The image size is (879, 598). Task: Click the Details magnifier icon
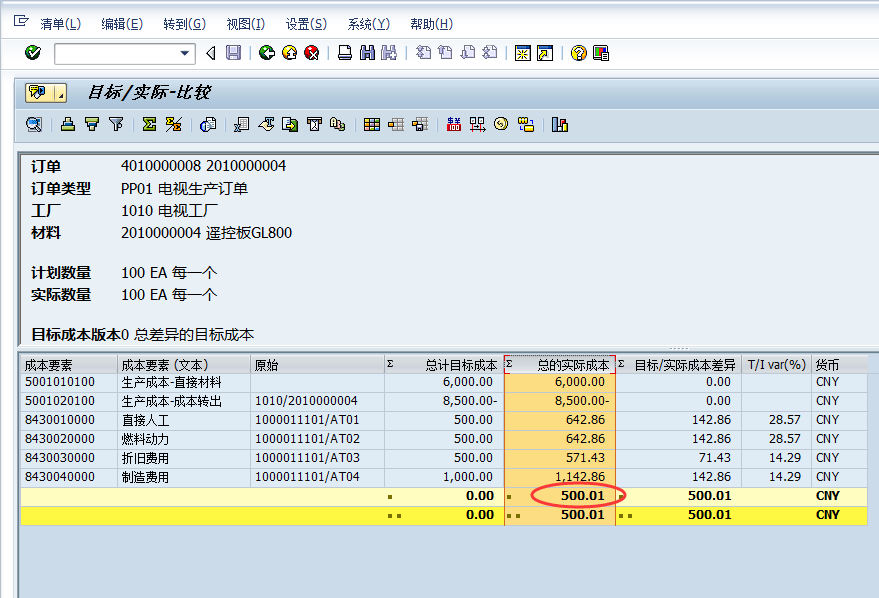pos(34,124)
